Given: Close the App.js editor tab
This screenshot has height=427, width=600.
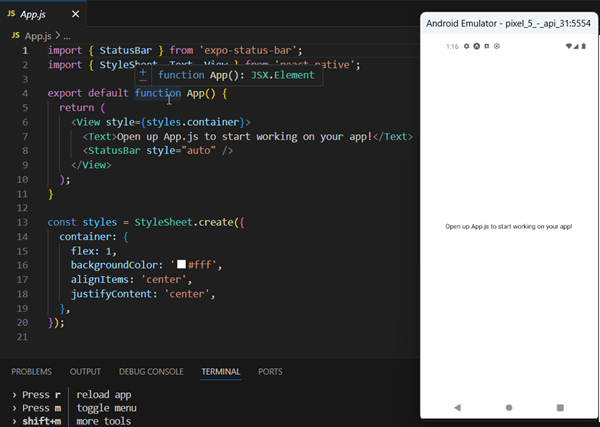Looking at the screenshot, I should 76,14.
